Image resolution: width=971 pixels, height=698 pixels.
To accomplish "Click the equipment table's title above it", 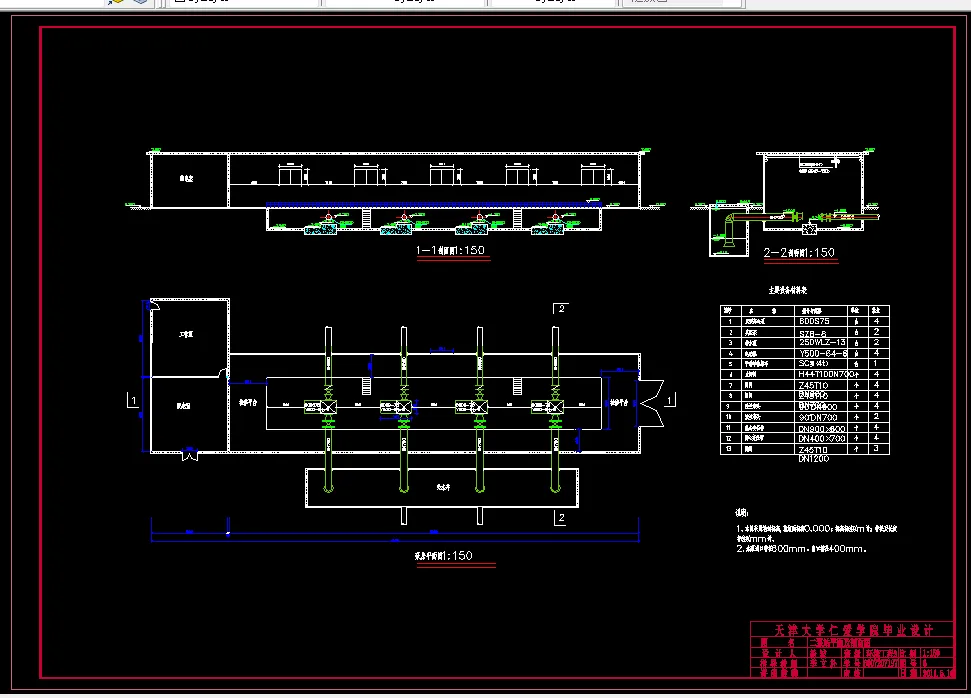I will coord(788,290).
